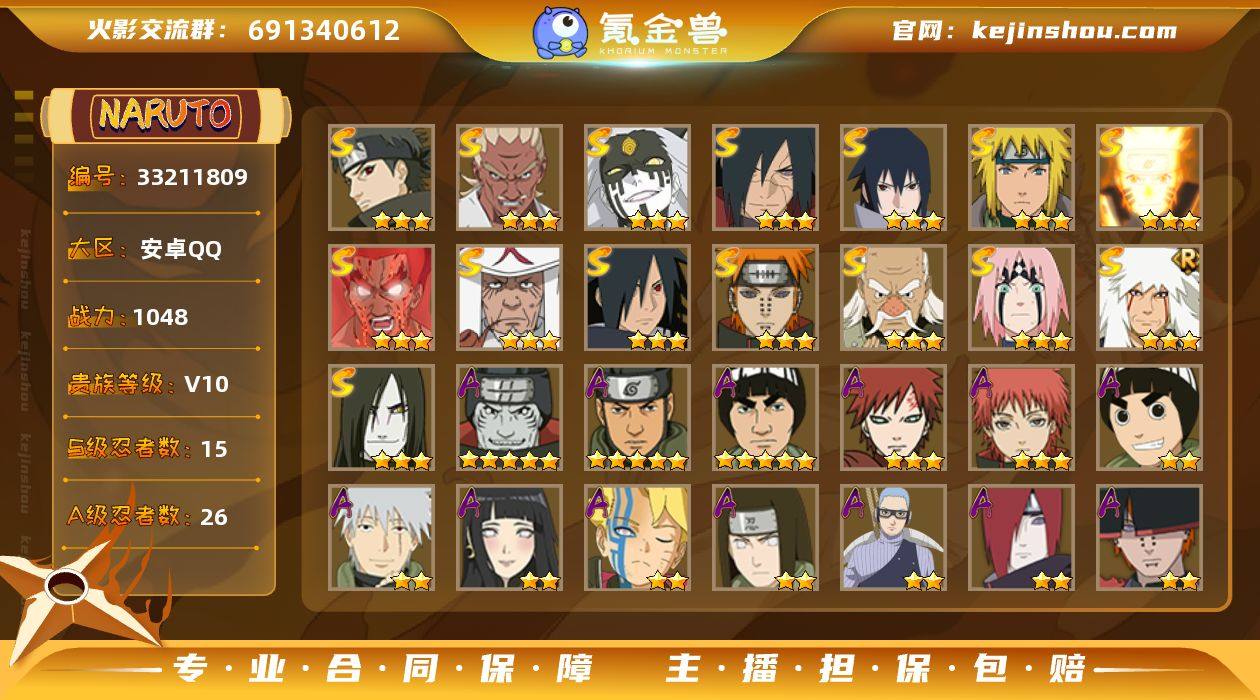The width and height of the screenshot is (1260, 700).
Task: Open the Orochimaru S-rank portrait
Action: tap(381, 417)
